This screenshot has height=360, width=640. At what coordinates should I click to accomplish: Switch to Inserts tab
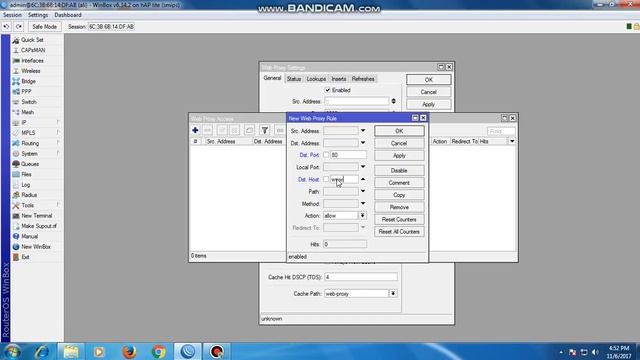click(338, 79)
